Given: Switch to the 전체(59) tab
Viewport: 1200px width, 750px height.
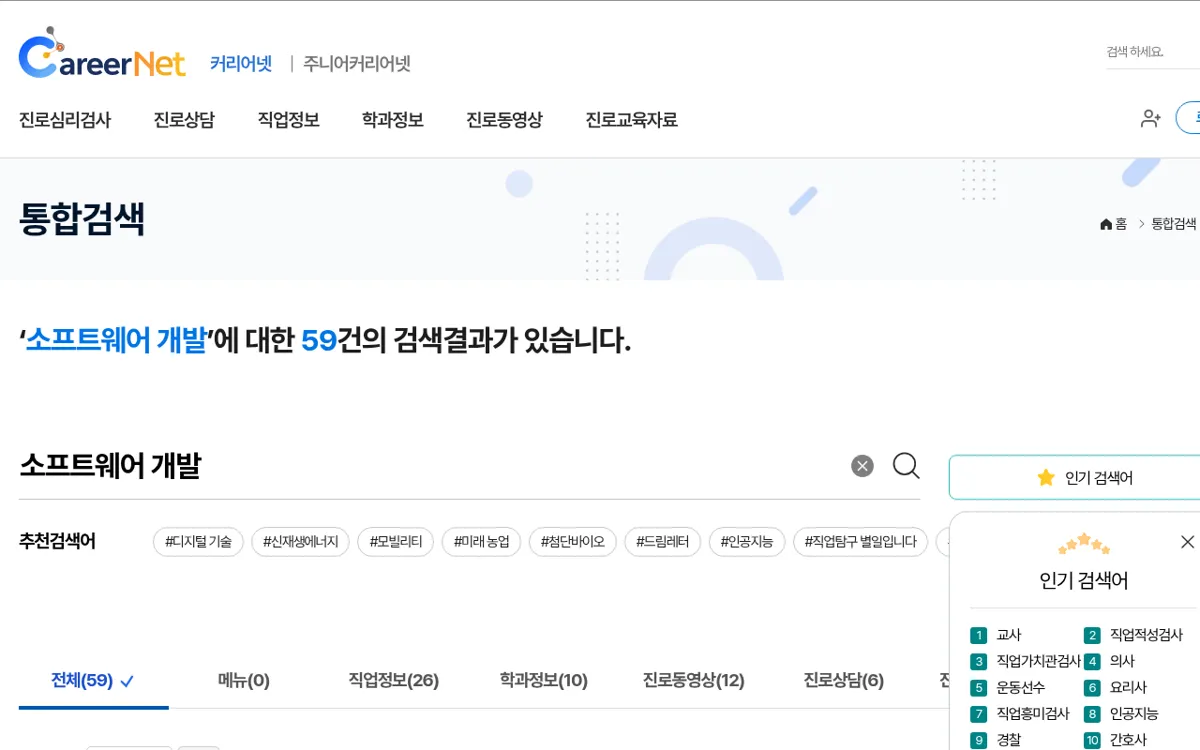Looking at the screenshot, I should pyautogui.click(x=93, y=681).
